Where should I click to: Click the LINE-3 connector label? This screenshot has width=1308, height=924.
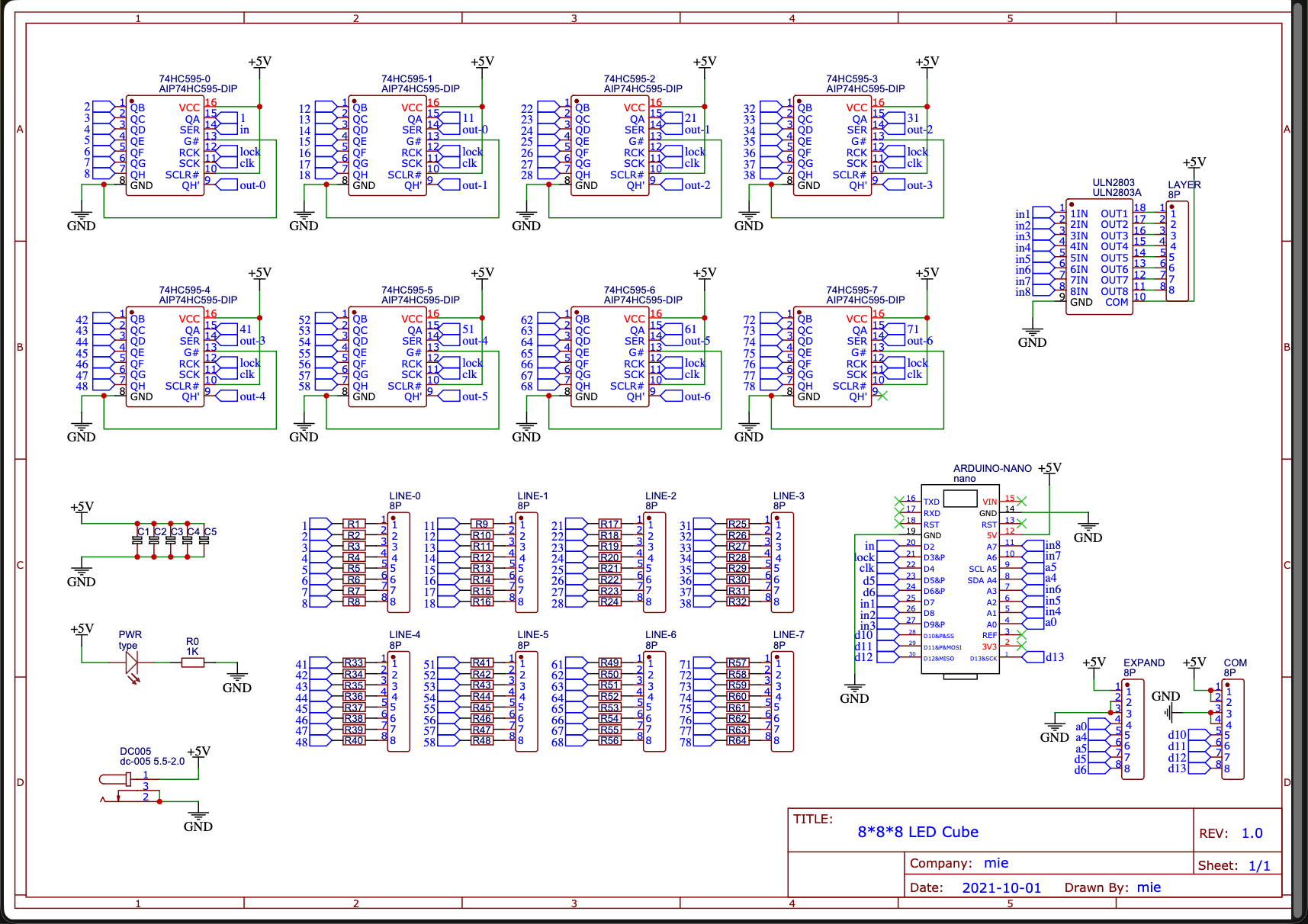coord(789,496)
